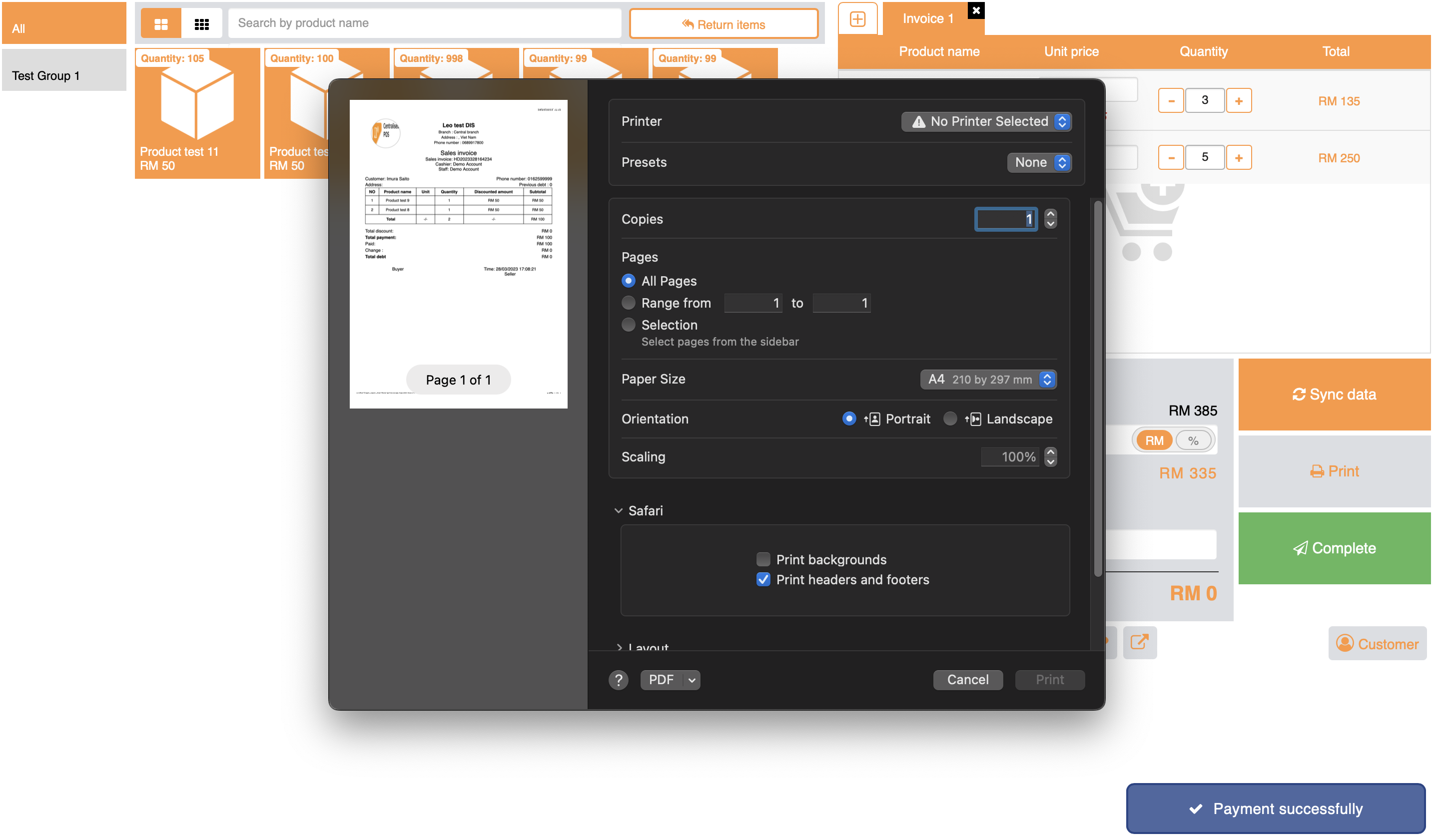
Task: Select the Test Group 1 category
Action: (x=64, y=76)
